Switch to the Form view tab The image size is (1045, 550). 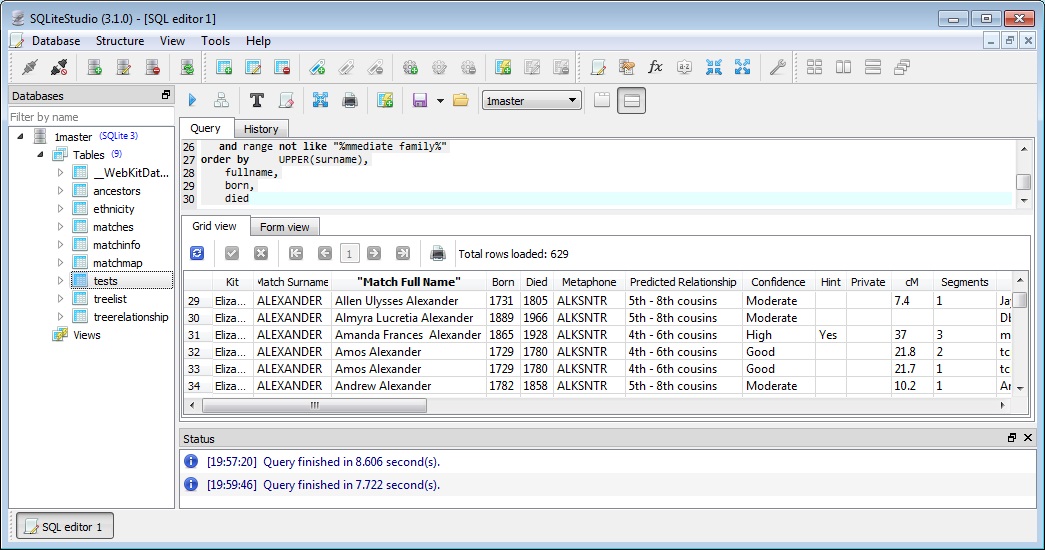coord(285,227)
